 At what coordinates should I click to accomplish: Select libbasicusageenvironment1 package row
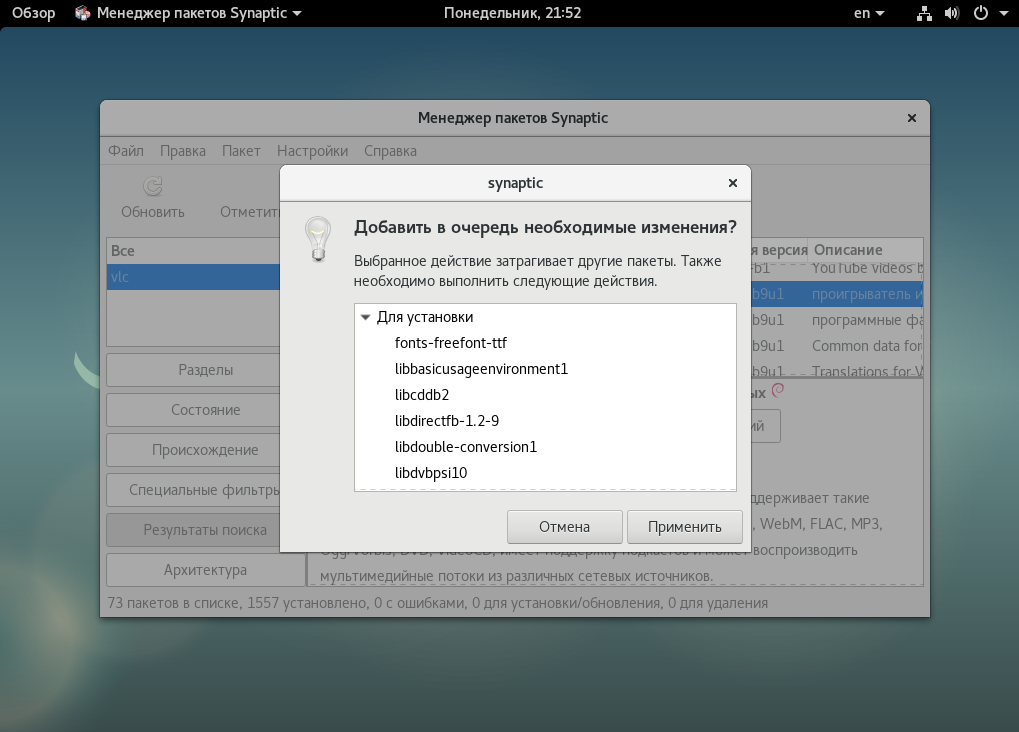[x=545, y=369]
